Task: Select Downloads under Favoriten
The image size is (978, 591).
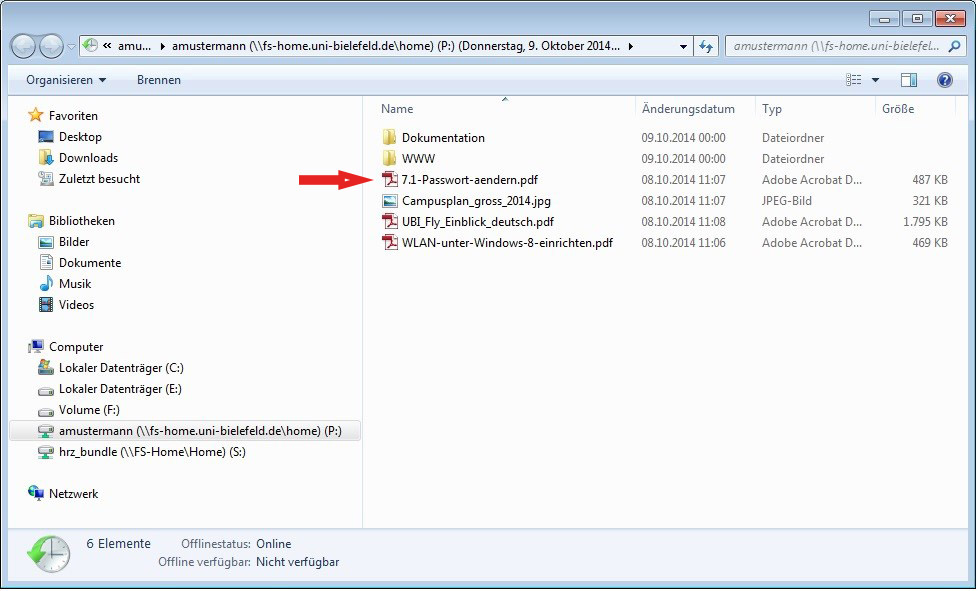Action: pos(88,158)
